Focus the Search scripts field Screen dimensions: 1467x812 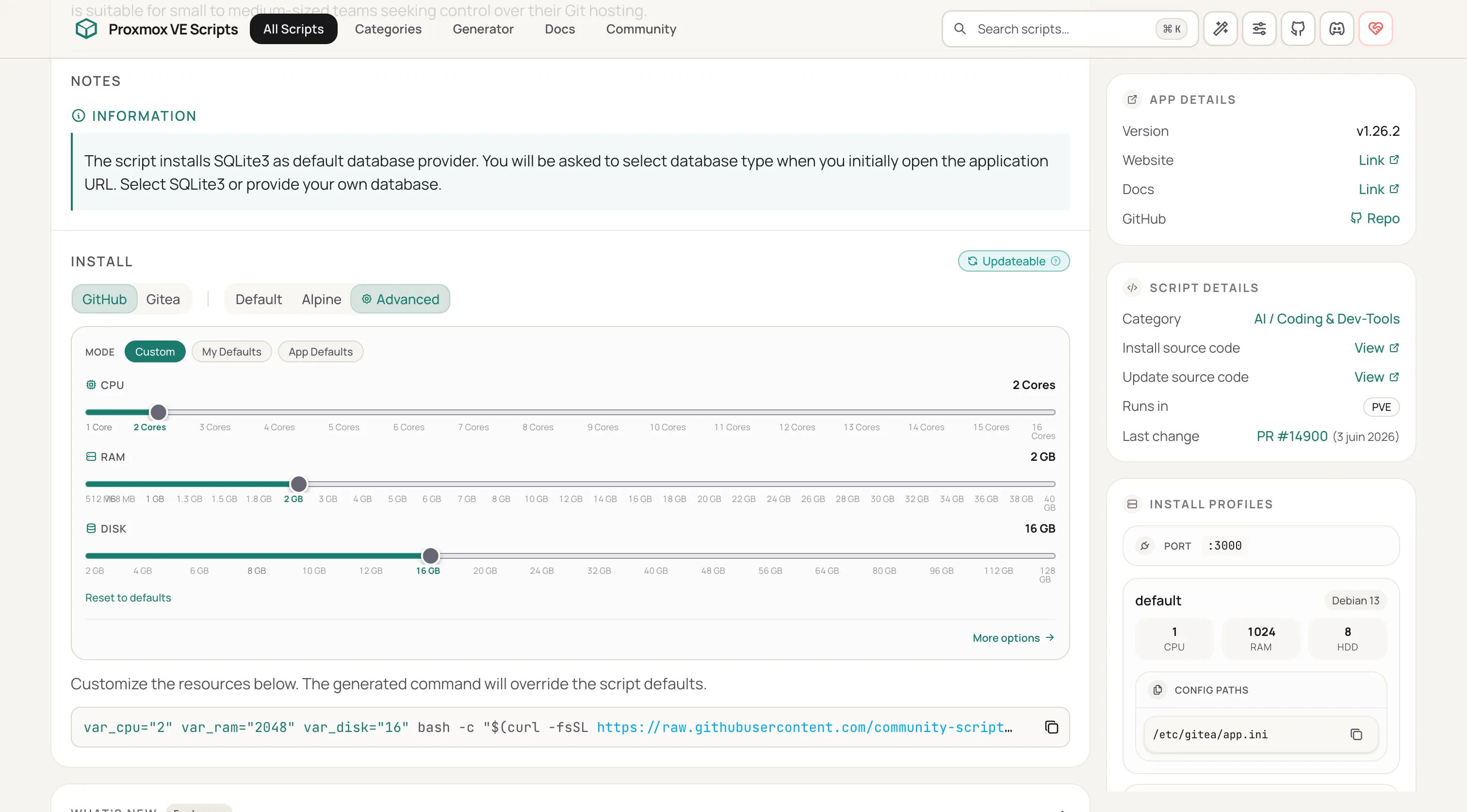tap(1070, 29)
